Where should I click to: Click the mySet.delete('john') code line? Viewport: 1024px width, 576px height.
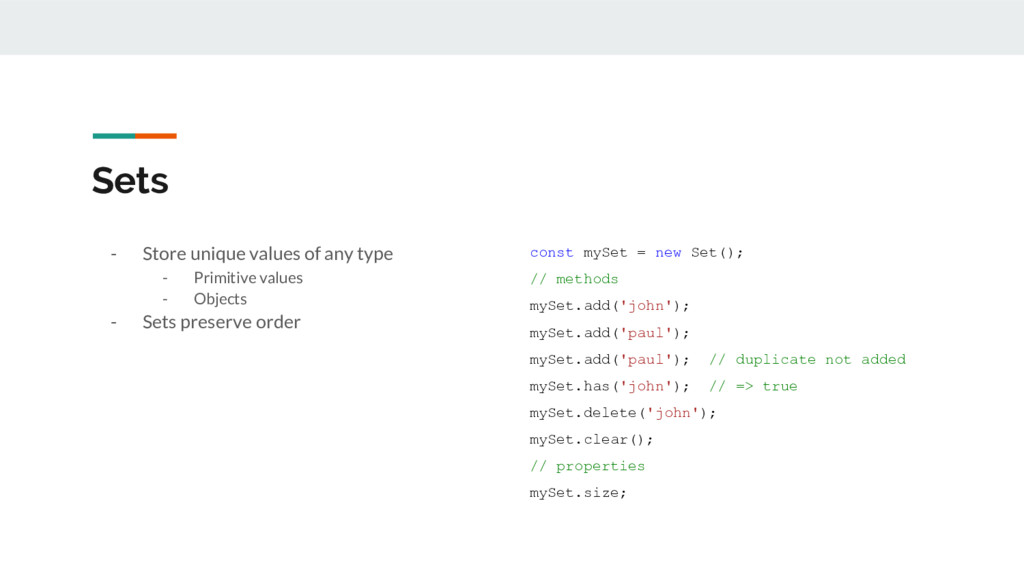[x=622, y=413]
